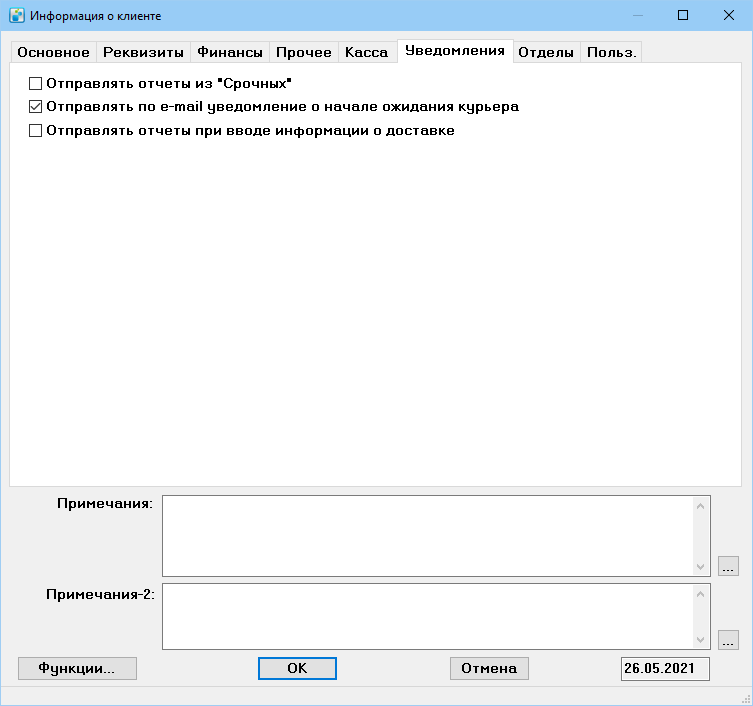The height and width of the screenshot is (706, 753).
Task: Click the date field 26.05.2021
Action: pos(665,669)
